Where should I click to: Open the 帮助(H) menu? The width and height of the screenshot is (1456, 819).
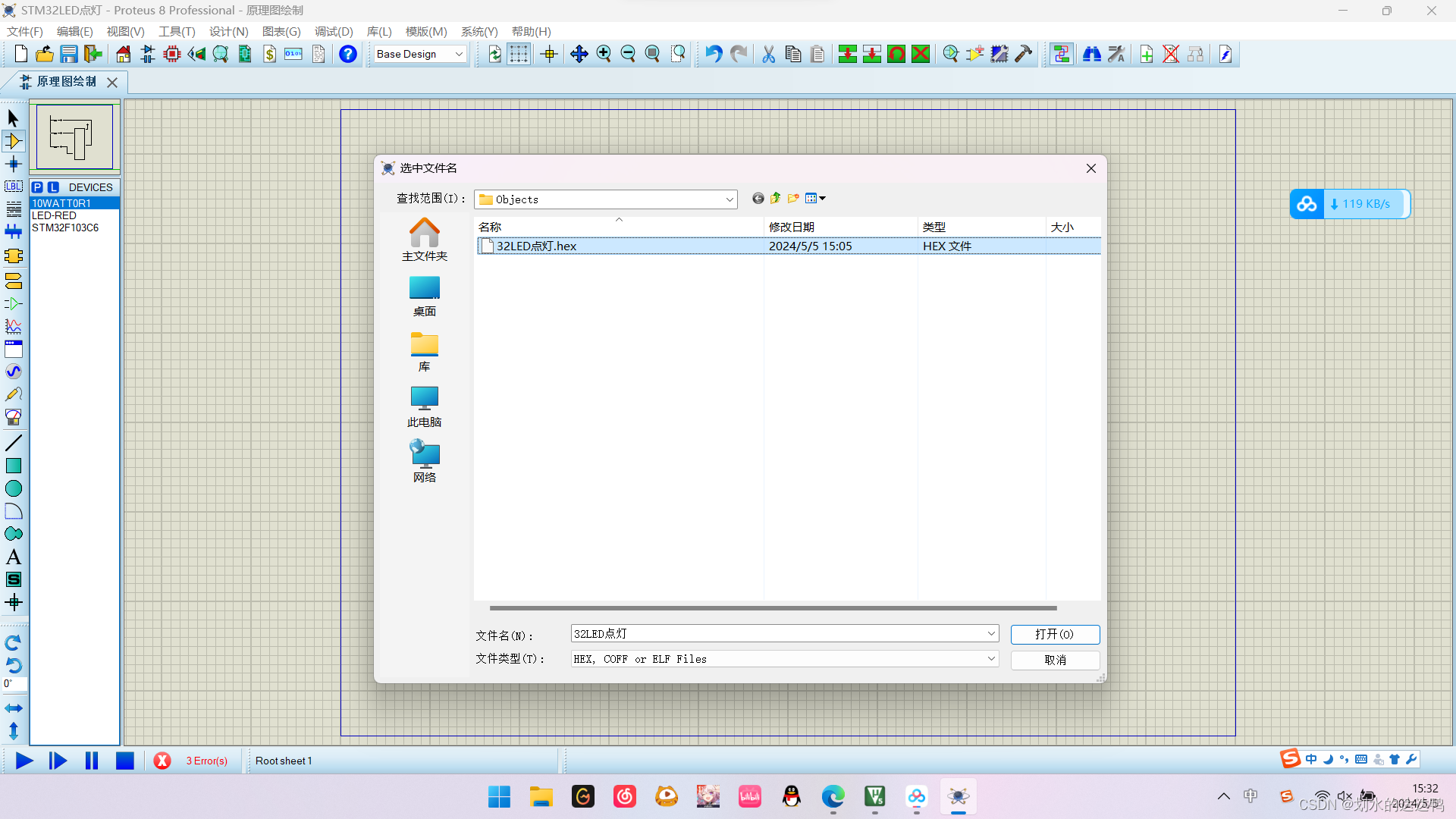531,31
